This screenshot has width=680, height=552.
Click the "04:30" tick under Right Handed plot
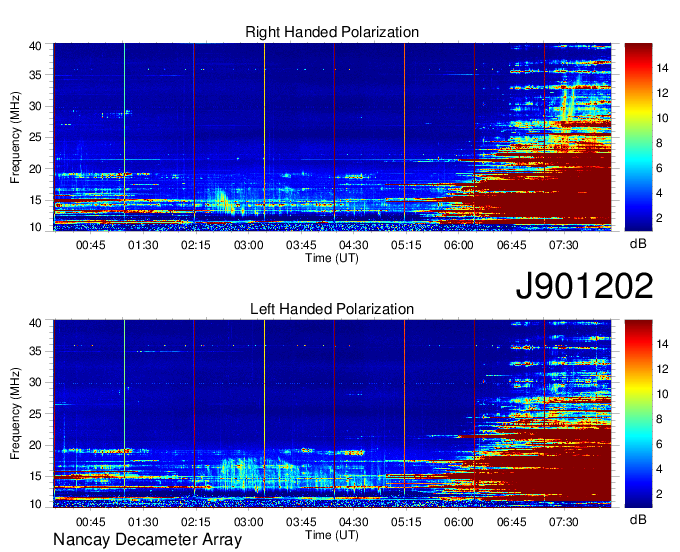coord(353,245)
